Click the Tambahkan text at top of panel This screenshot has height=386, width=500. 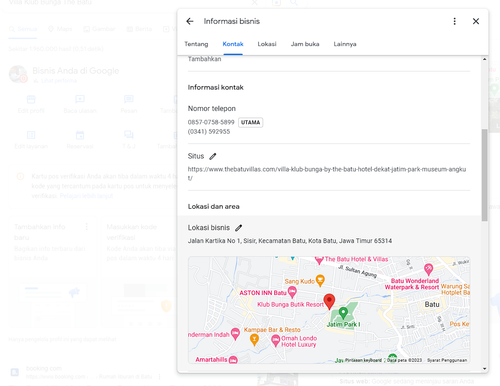pos(204,59)
